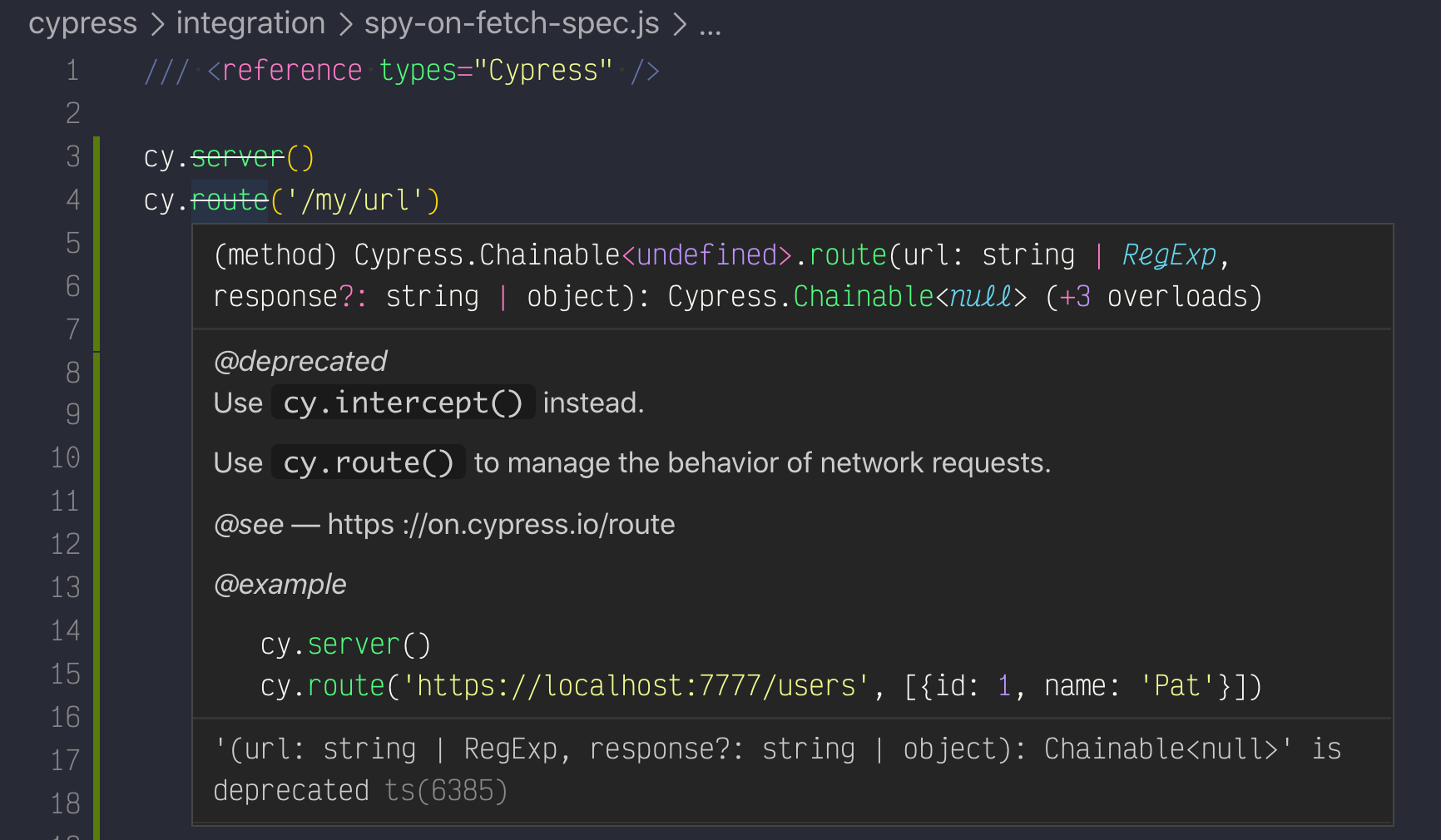This screenshot has width=1441, height=840.
Task: Open the breadcrumb ellipsis symbol list
Action: [x=710, y=28]
